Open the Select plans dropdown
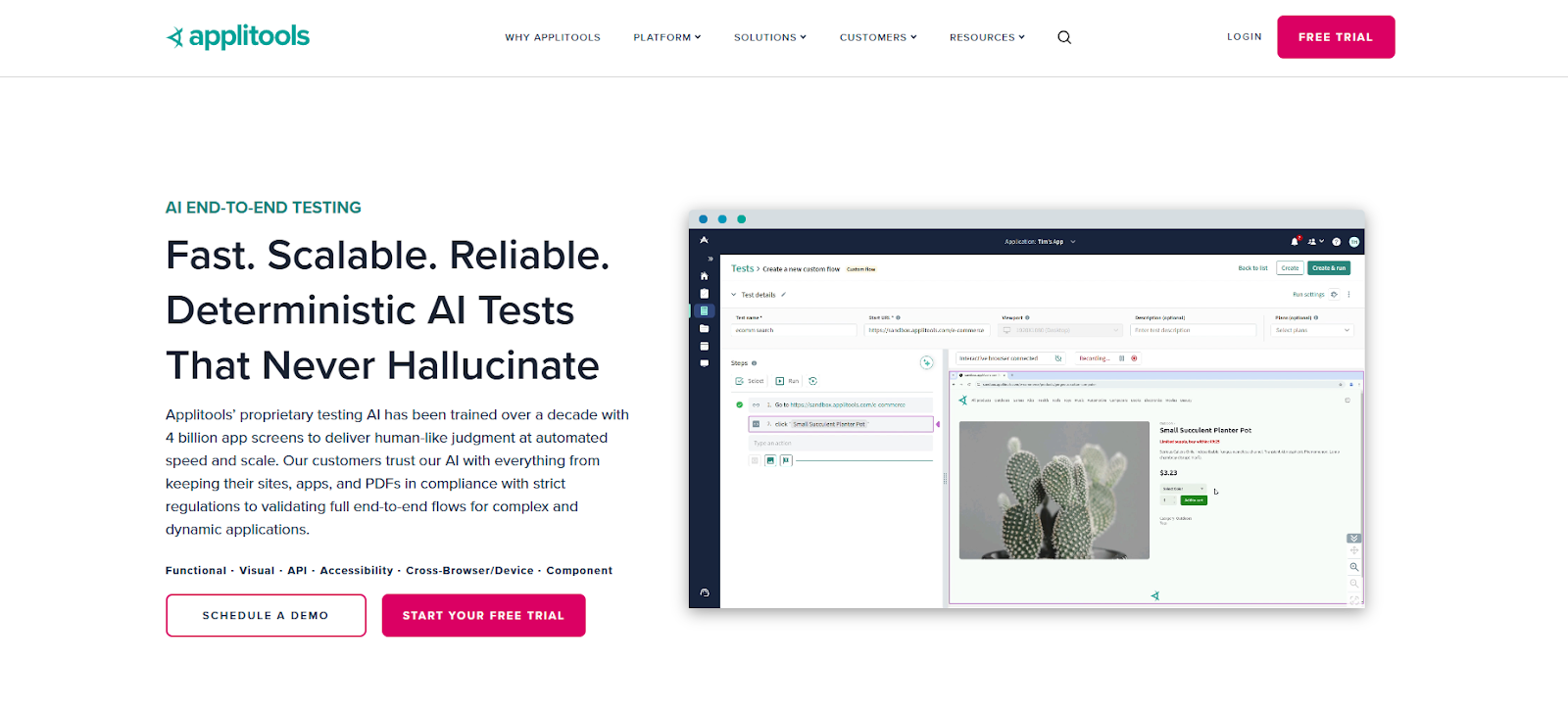The width and height of the screenshot is (1568, 711). (x=1313, y=330)
